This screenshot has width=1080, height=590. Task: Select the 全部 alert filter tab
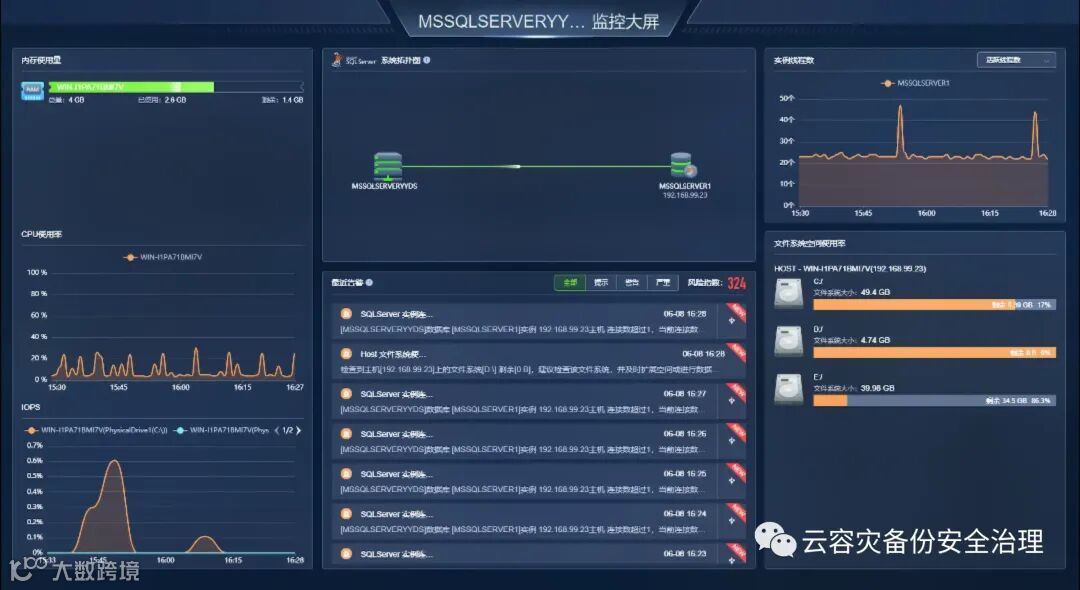pos(570,283)
